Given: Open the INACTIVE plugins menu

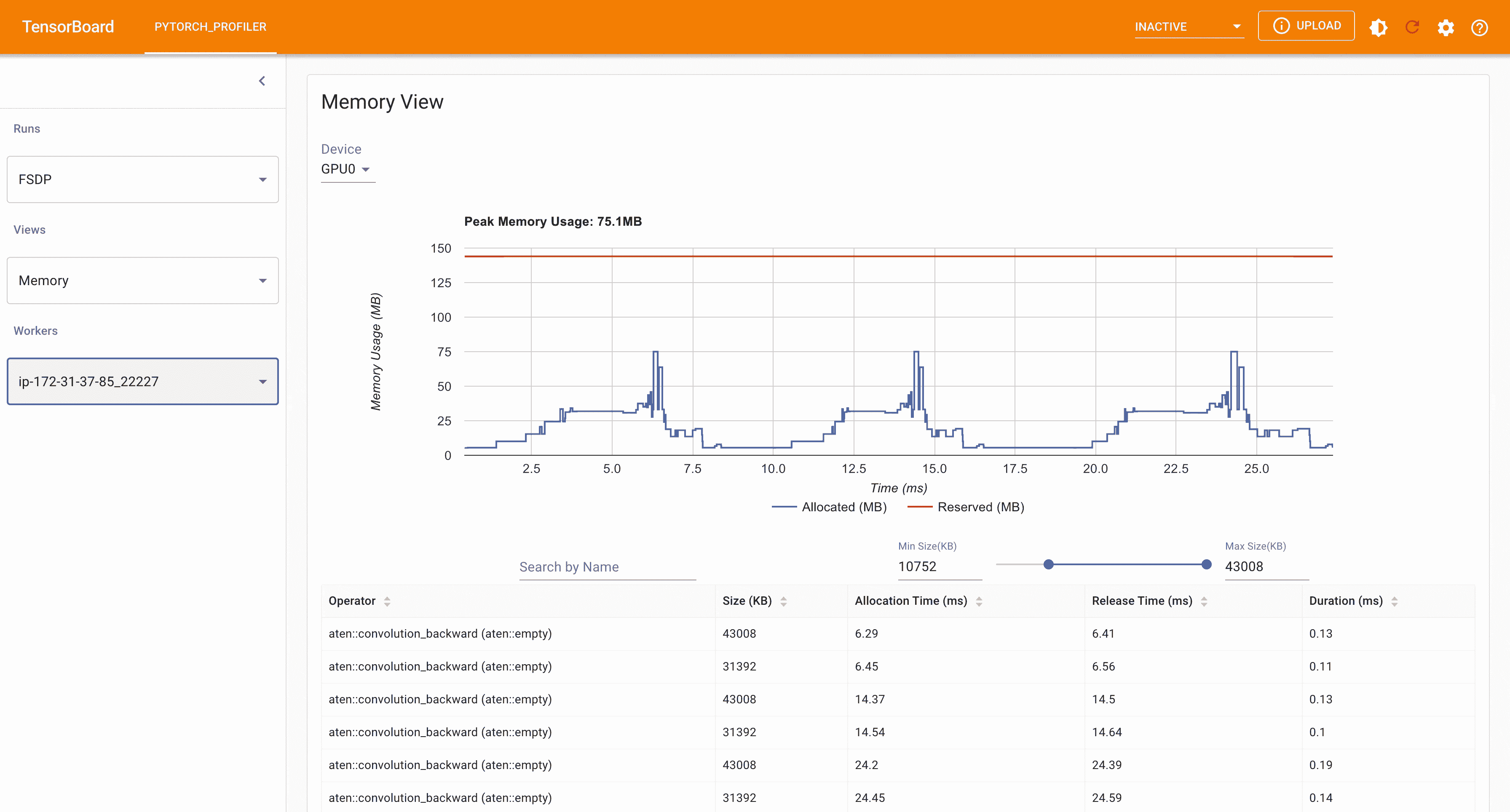Looking at the screenshot, I should click(1188, 27).
